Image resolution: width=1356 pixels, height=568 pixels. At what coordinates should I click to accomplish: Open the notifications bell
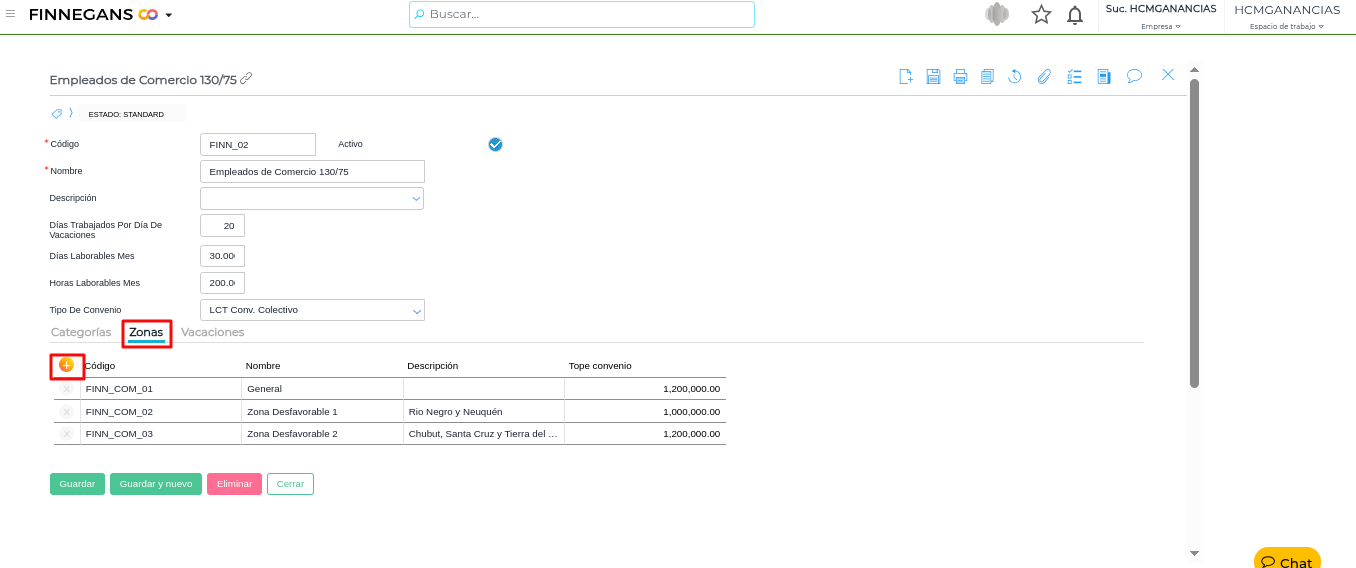1075,15
